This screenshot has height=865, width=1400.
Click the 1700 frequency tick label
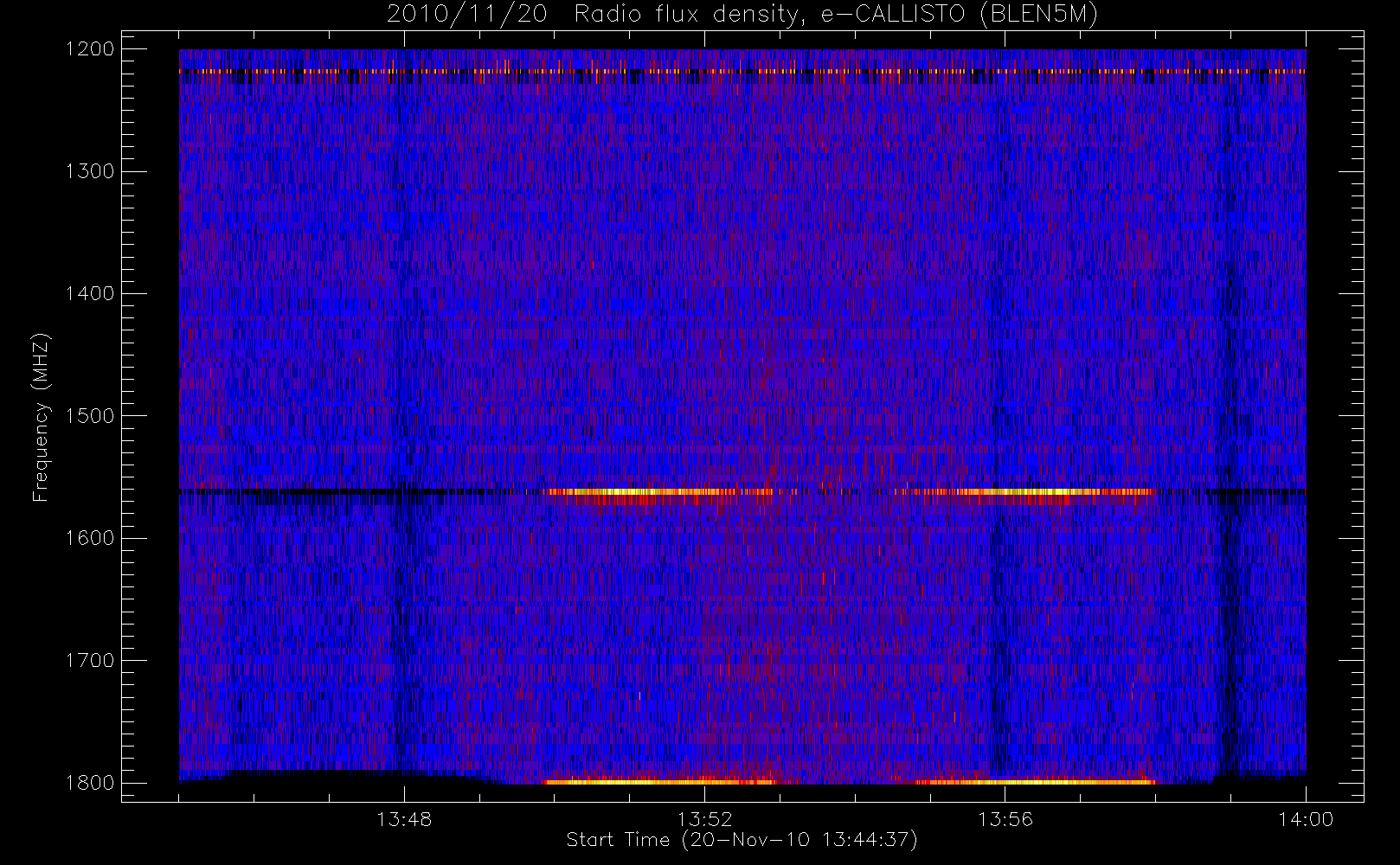point(90,660)
